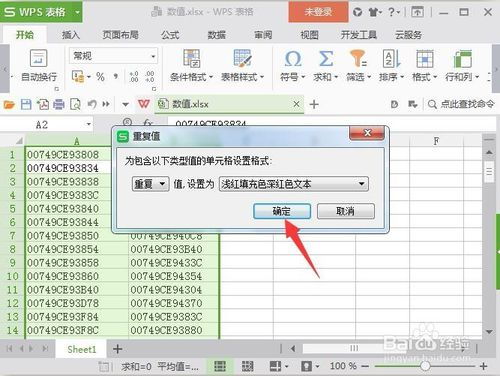Toggle normal view mode in status bar
Screen dimensions: 500x376
[x=220, y=366]
